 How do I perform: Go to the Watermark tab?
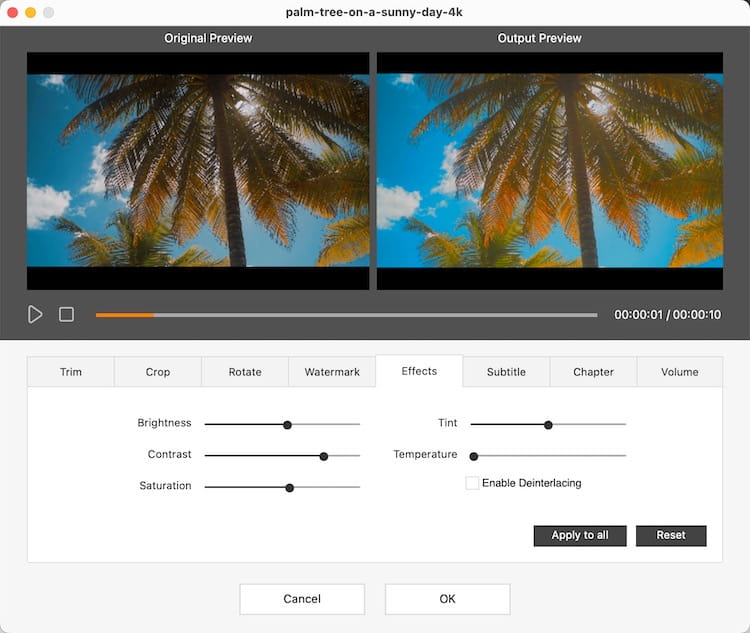point(332,372)
